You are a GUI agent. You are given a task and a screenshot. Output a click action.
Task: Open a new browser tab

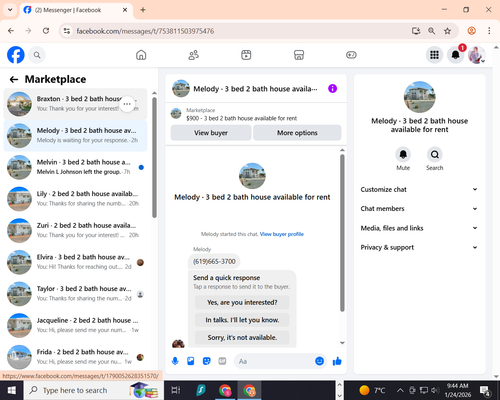click(x=143, y=10)
